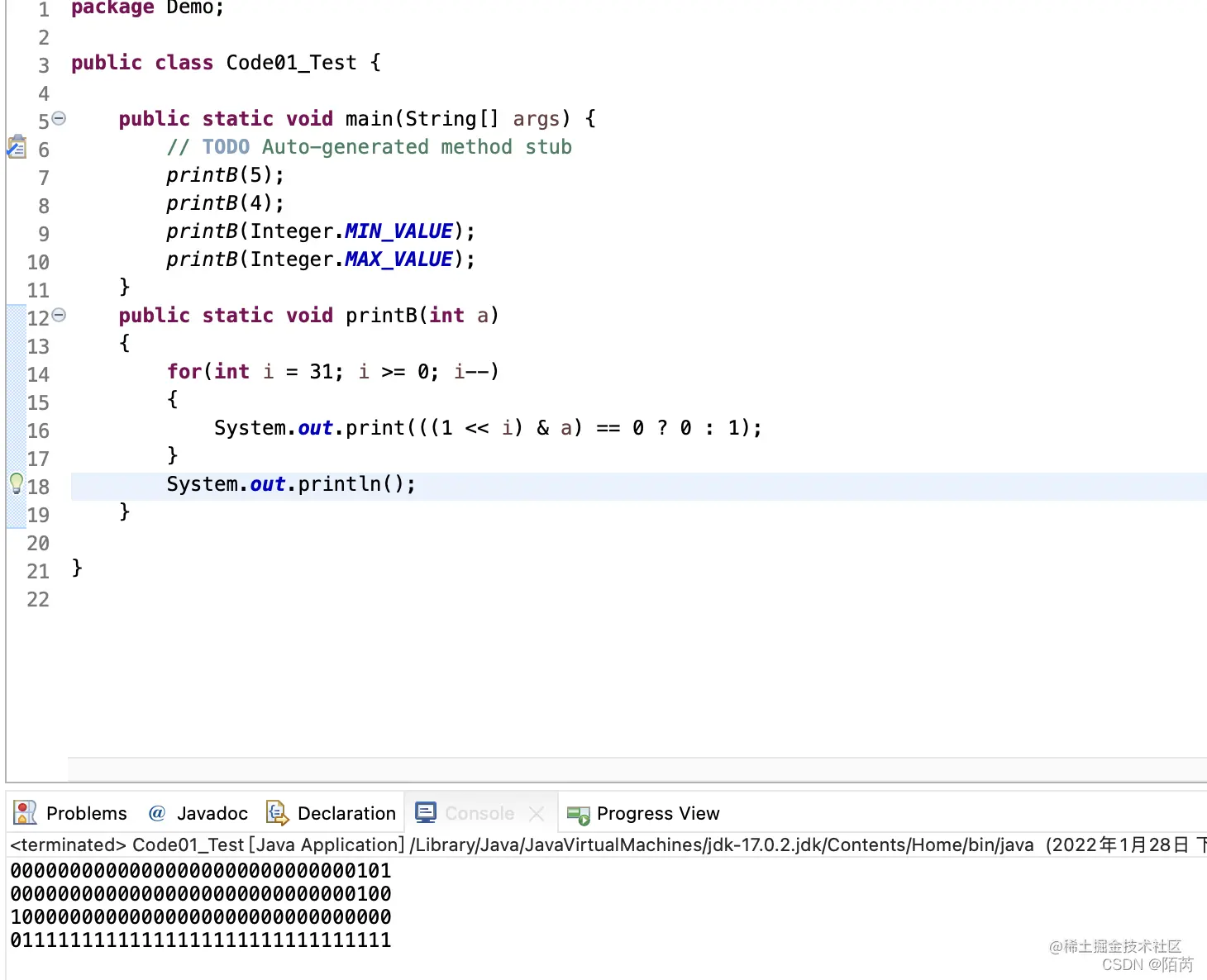
Task: Click the TODO comment text
Action: click(x=369, y=147)
